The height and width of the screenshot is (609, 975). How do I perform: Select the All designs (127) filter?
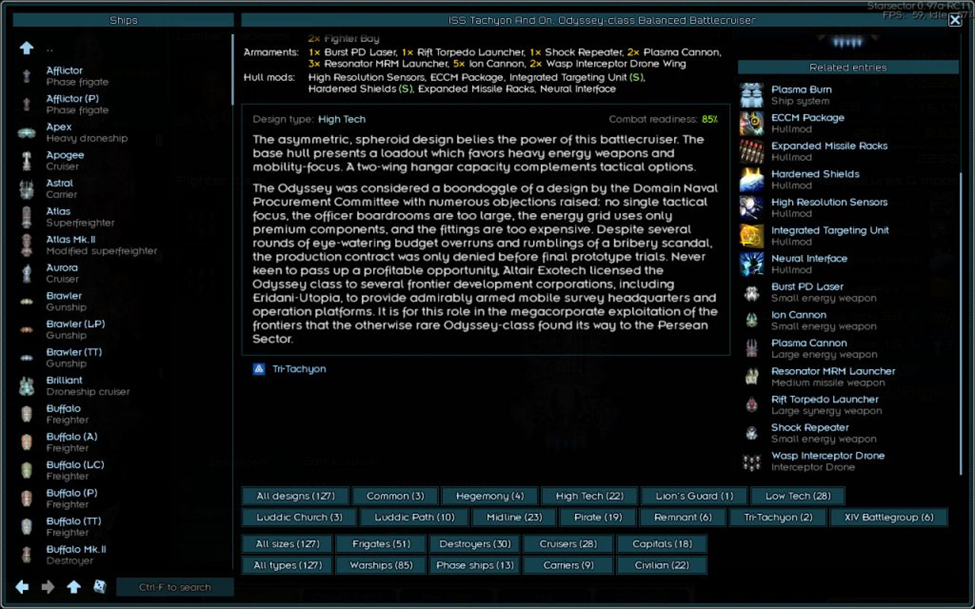295,496
